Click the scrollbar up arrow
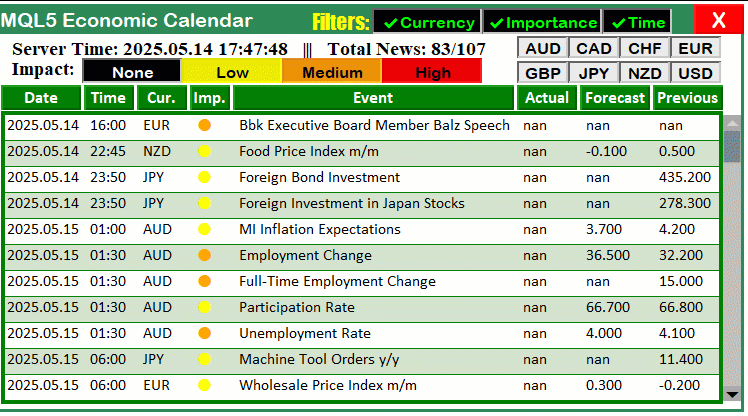The image size is (748, 416). point(732,123)
